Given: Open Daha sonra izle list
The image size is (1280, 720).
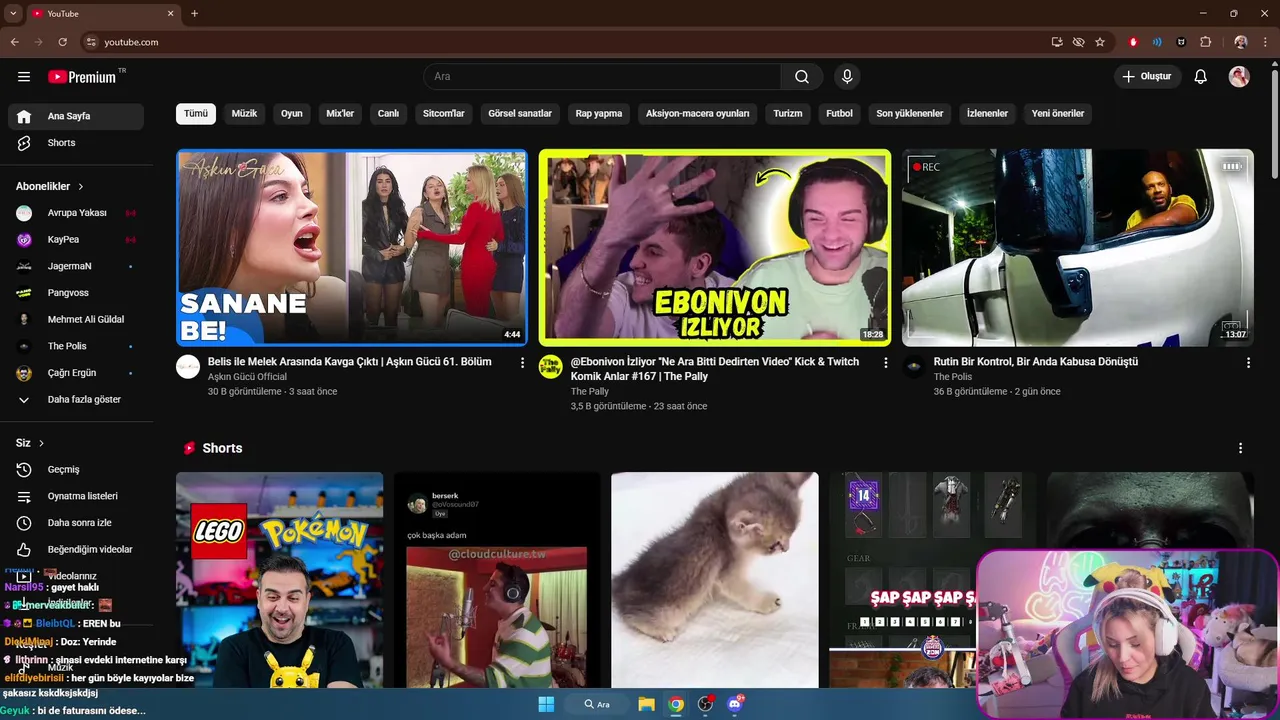Looking at the screenshot, I should (76, 522).
